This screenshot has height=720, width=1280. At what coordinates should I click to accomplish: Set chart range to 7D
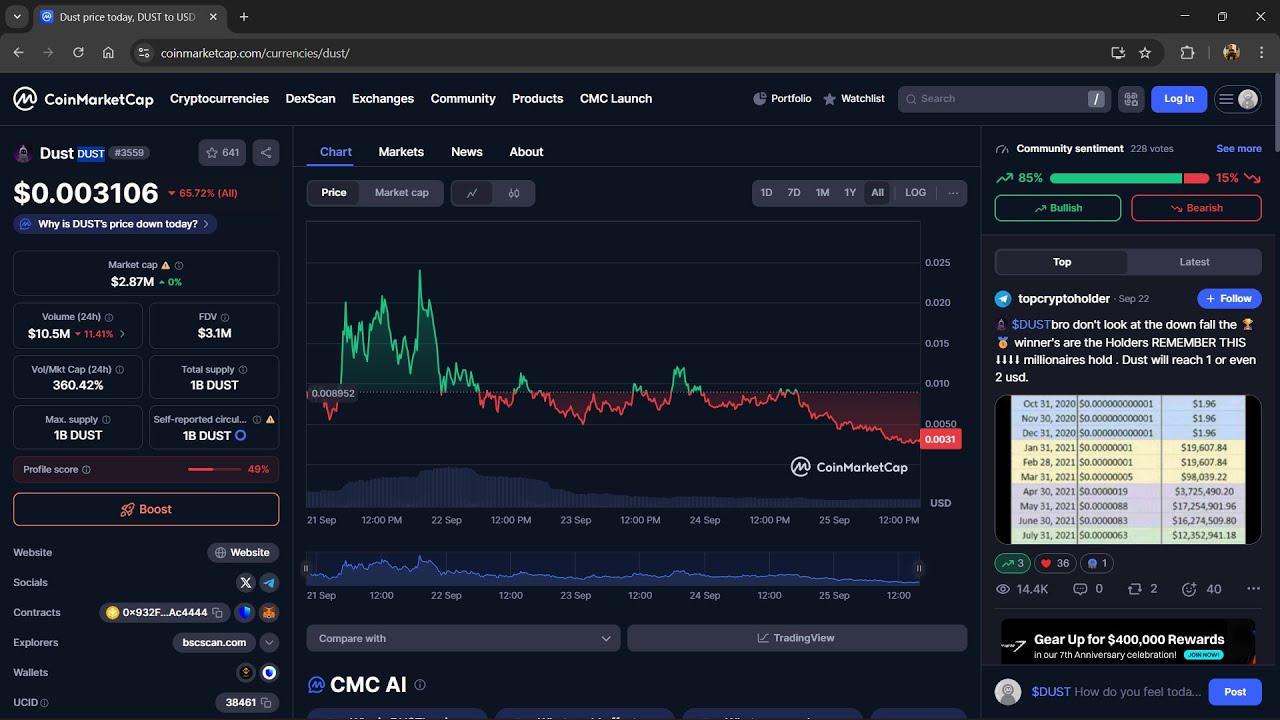click(x=794, y=193)
